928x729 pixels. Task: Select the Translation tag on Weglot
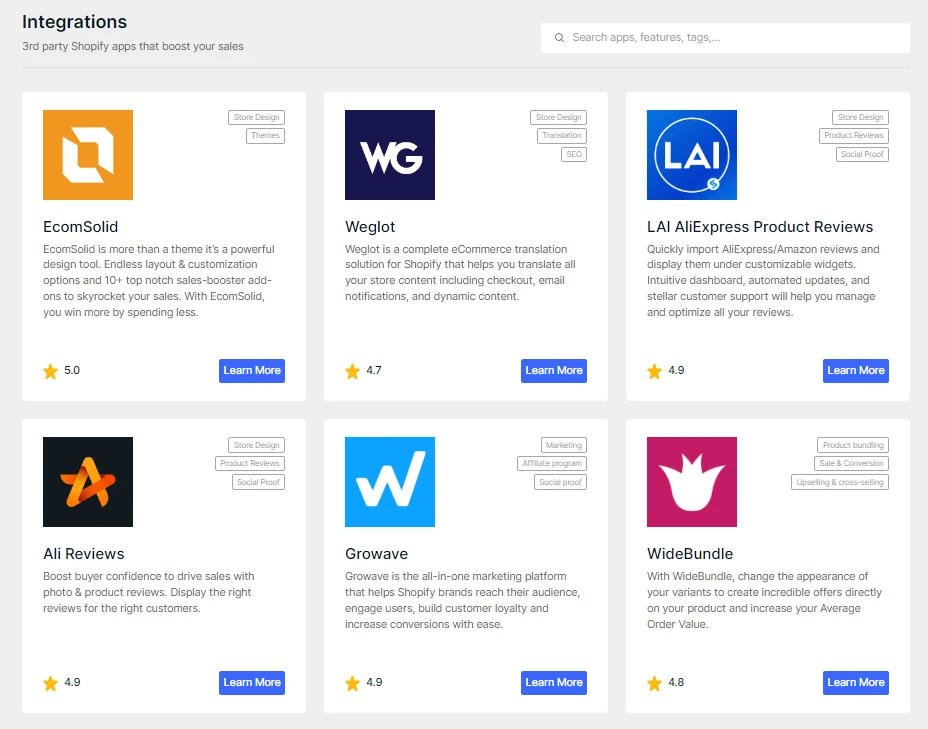point(562,136)
